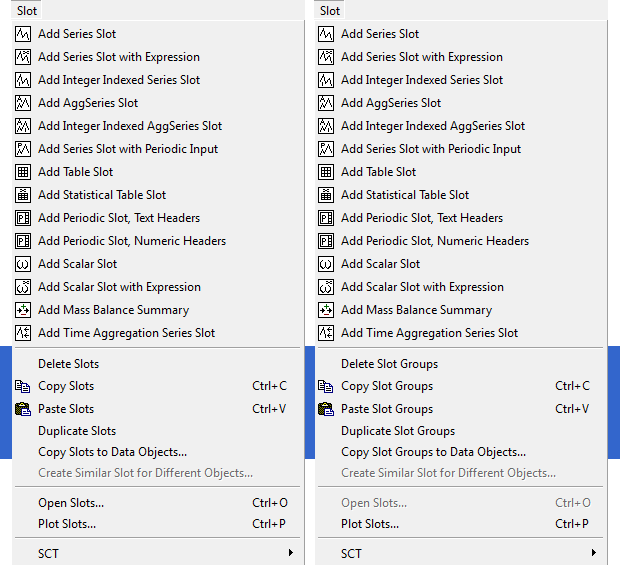Click Paste Slot Groups clipboard icon
Viewport: 620px width, 565px height.
[x=326, y=409]
